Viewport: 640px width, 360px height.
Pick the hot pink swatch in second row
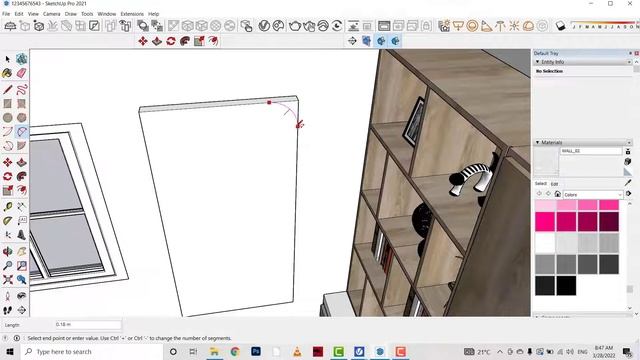545,222
